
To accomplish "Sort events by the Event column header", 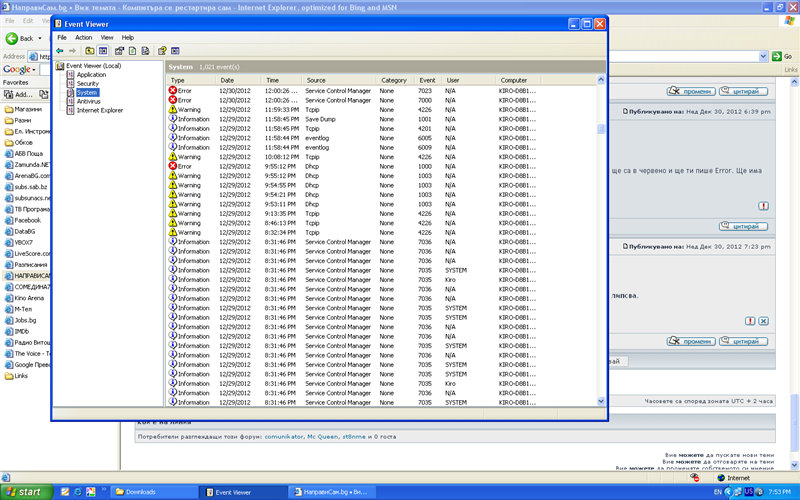I will [428, 80].
